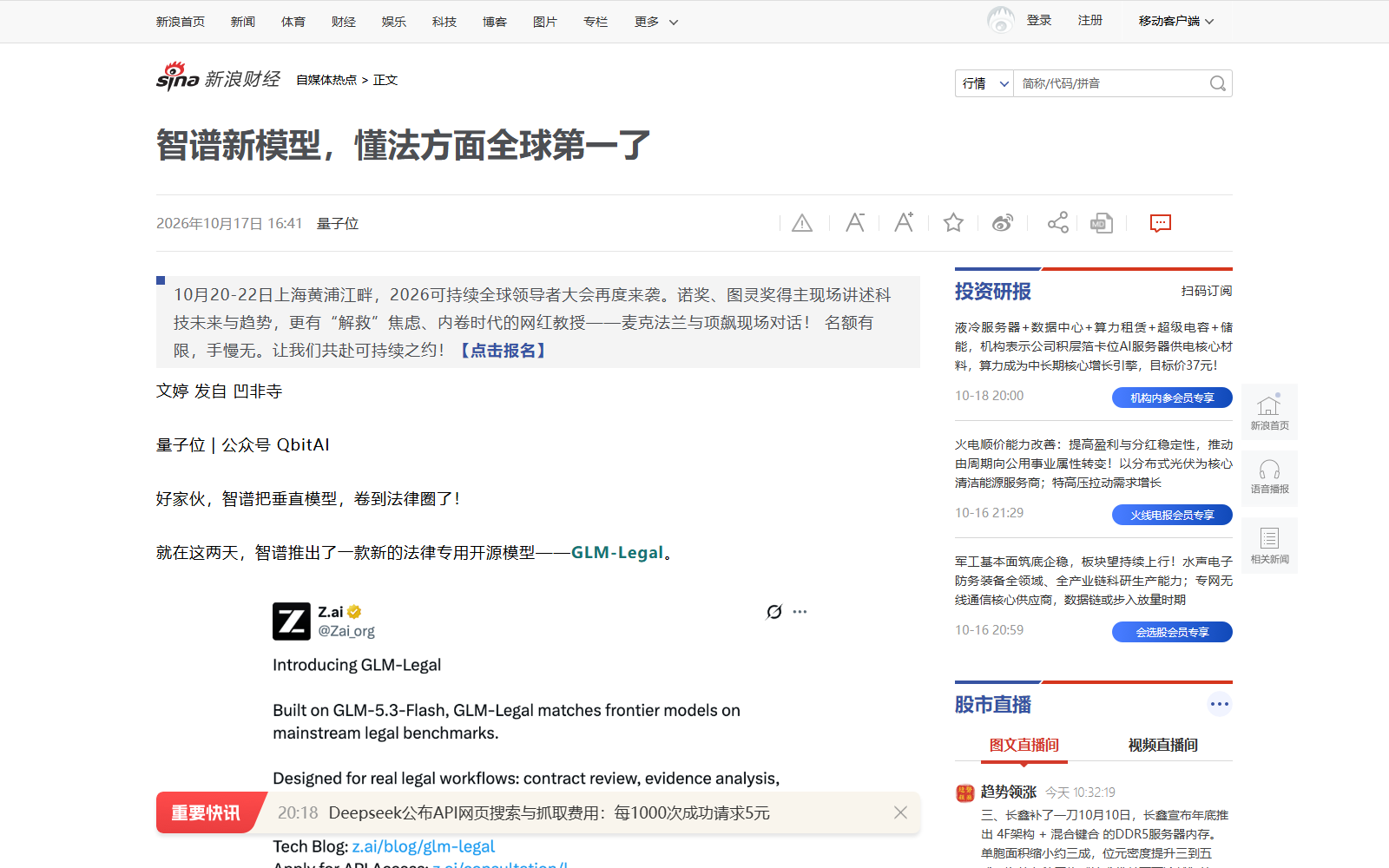
Task: Click the Z.ai tweet profile avatar
Action: (x=292, y=621)
